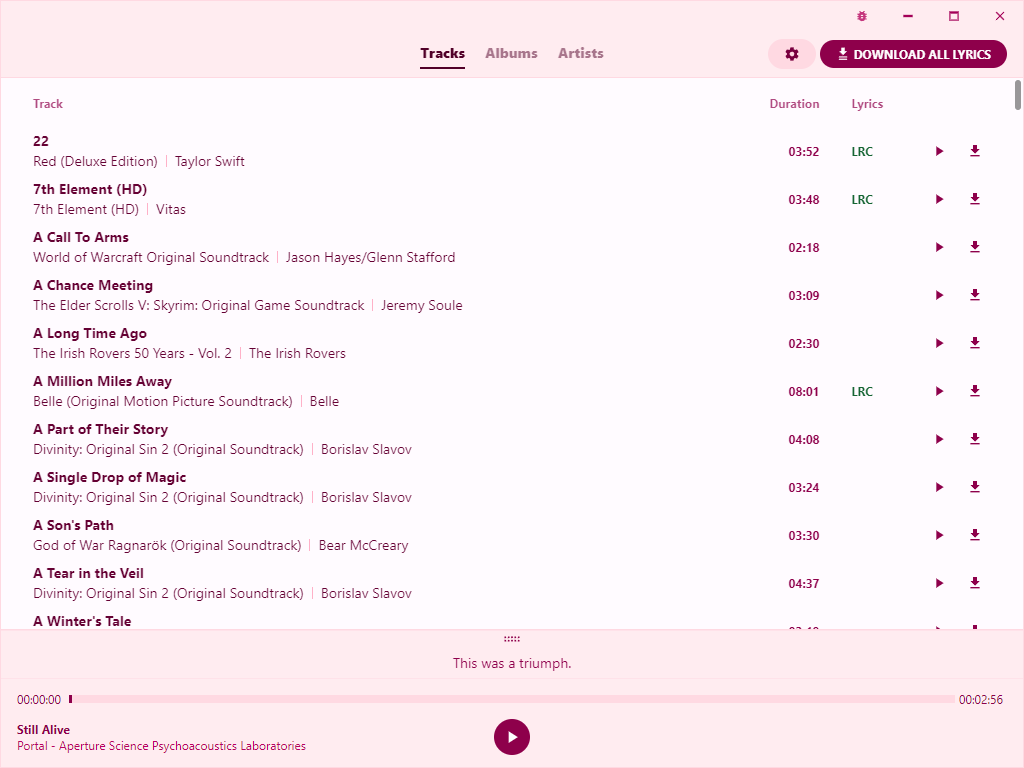Switch to the Artists tab
This screenshot has width=1024, height=768.
(x=581, y=54)
